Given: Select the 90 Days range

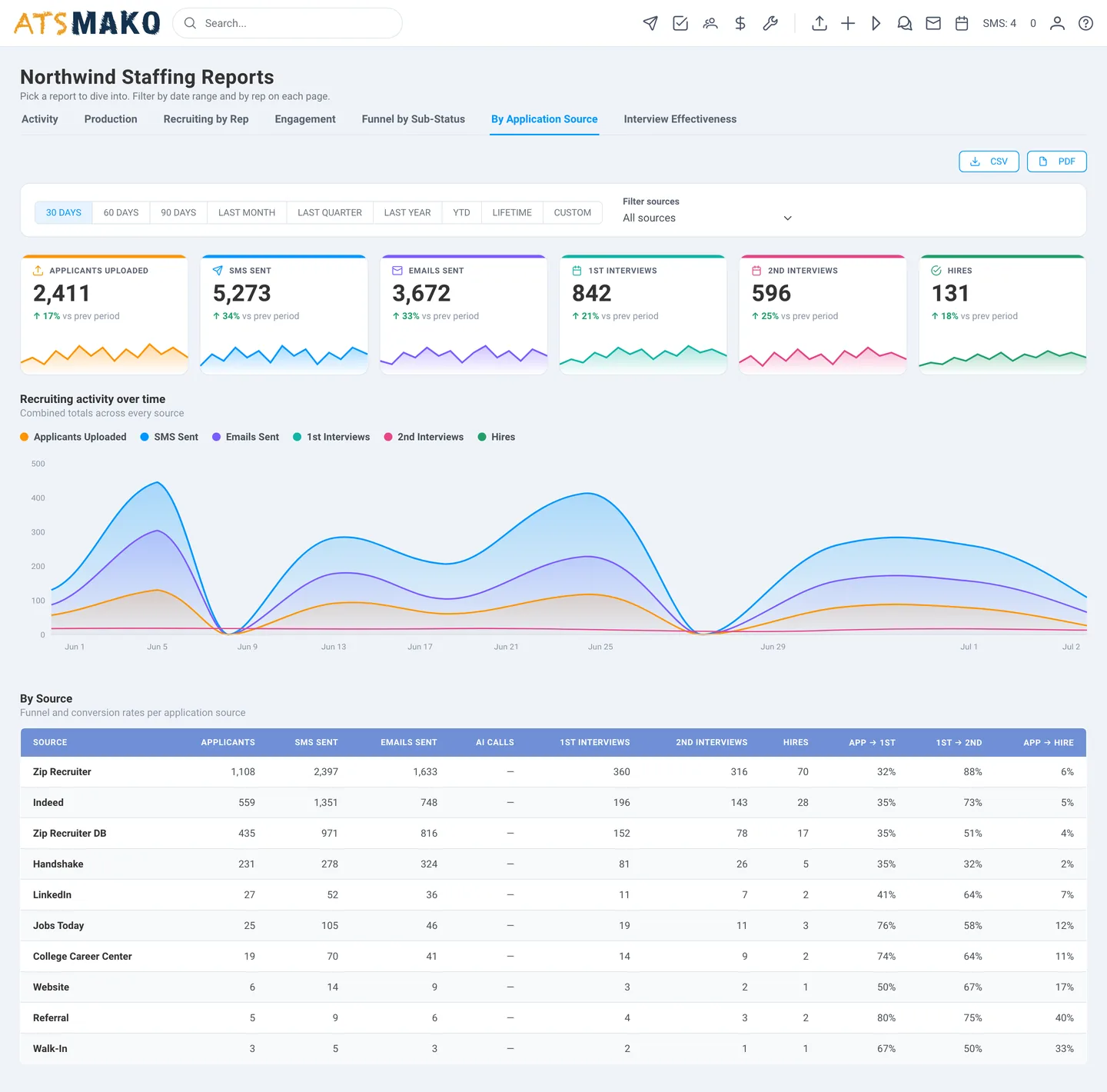Looking at the screenshot, I should [178, 212].
